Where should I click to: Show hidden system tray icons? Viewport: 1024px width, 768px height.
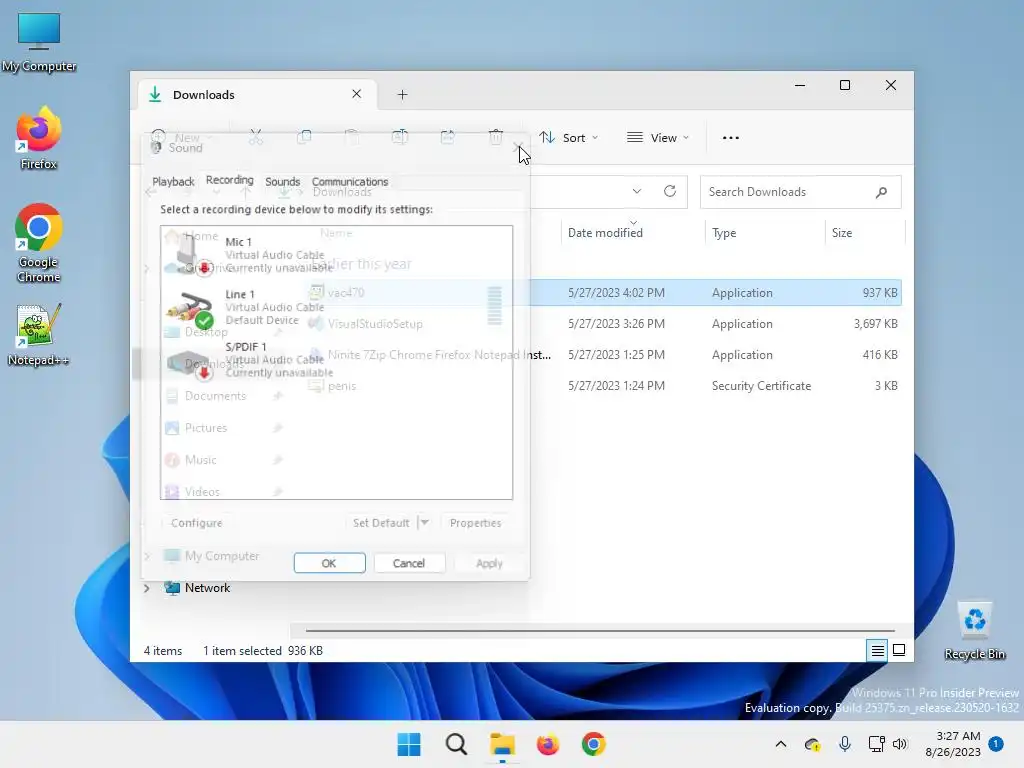pos(780,744)
